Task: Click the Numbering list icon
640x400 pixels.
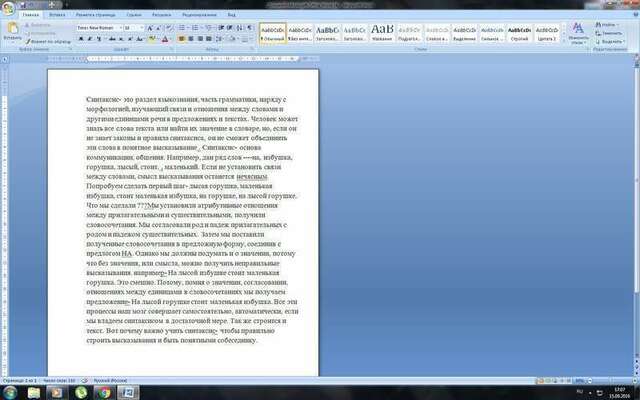Action: pyautogui.click(x=195, y=28)
